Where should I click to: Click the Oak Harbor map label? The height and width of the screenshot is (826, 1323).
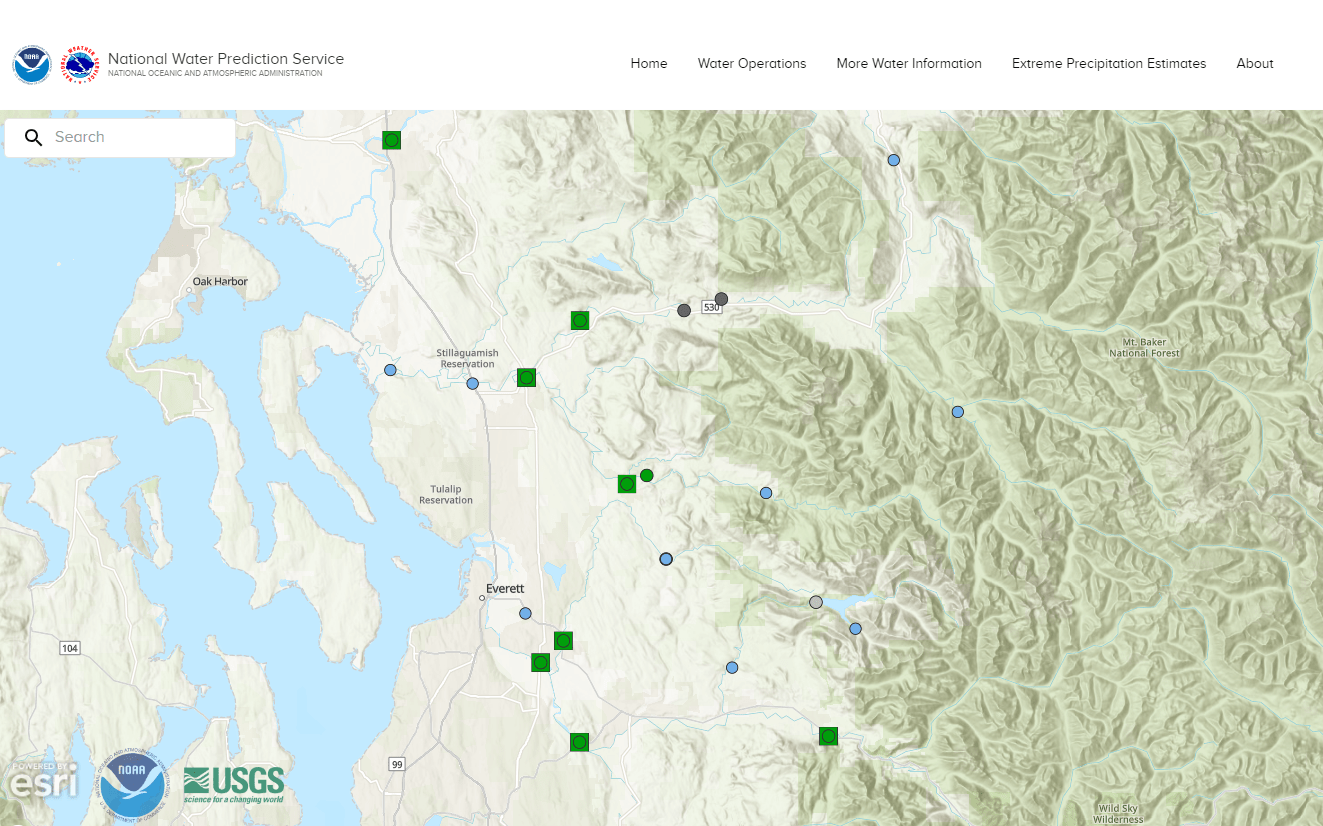click(x=220, y=282)
